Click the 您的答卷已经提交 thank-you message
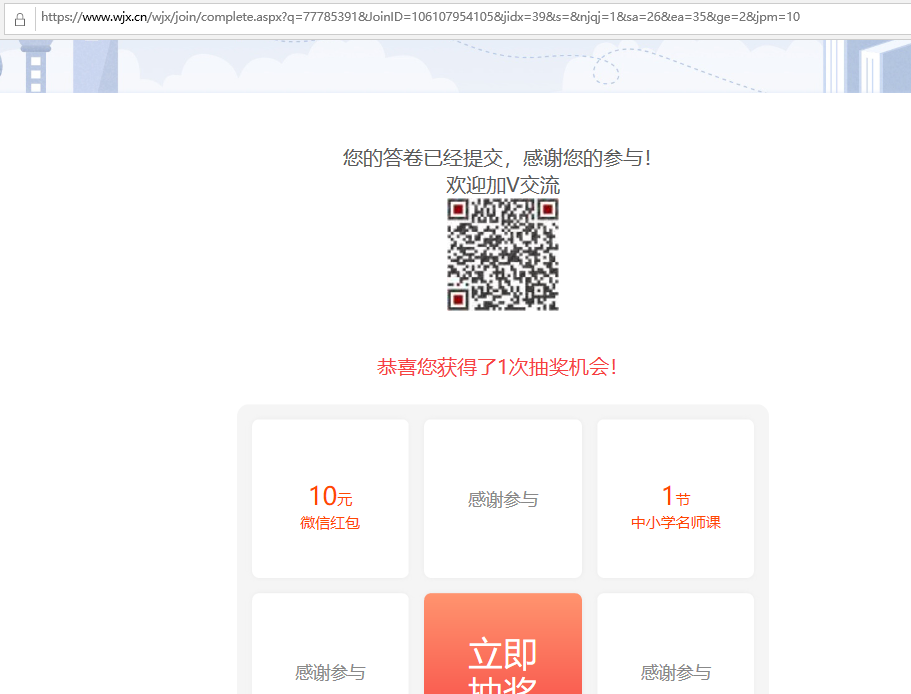 click(x=497, y=158)
